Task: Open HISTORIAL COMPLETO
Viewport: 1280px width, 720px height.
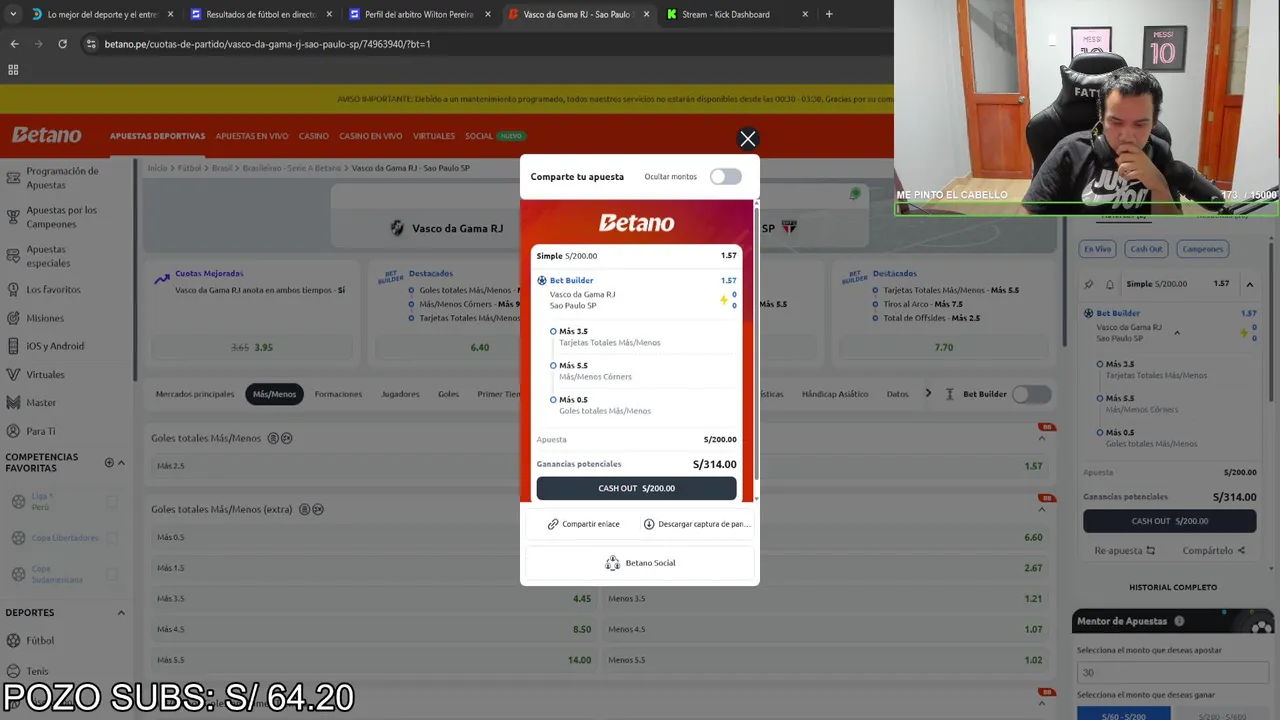Action: [1173, 587]
